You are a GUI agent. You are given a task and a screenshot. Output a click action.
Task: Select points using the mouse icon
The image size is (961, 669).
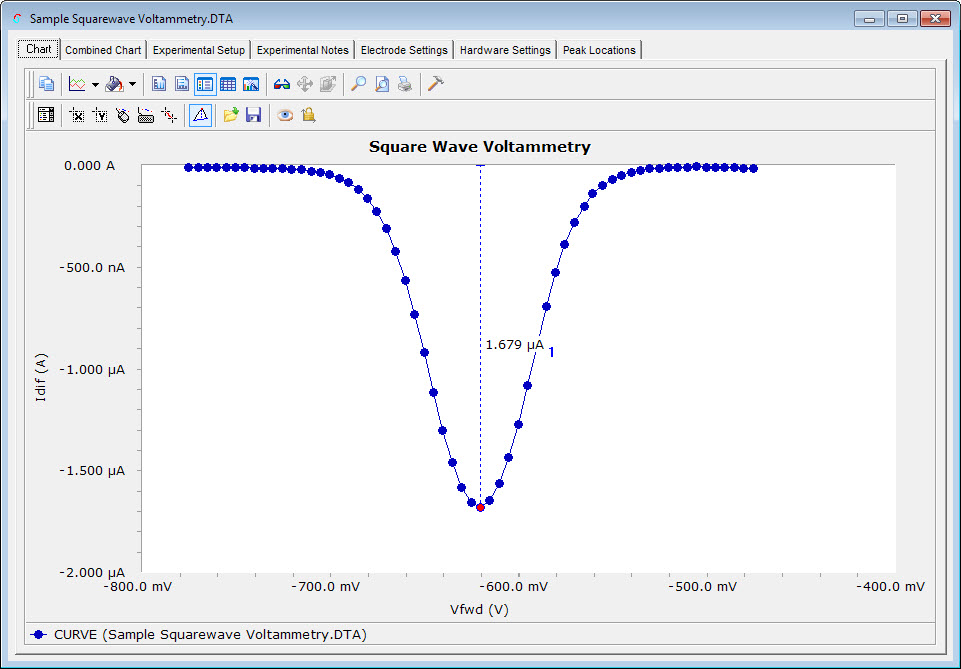click(x=123, y=115)
